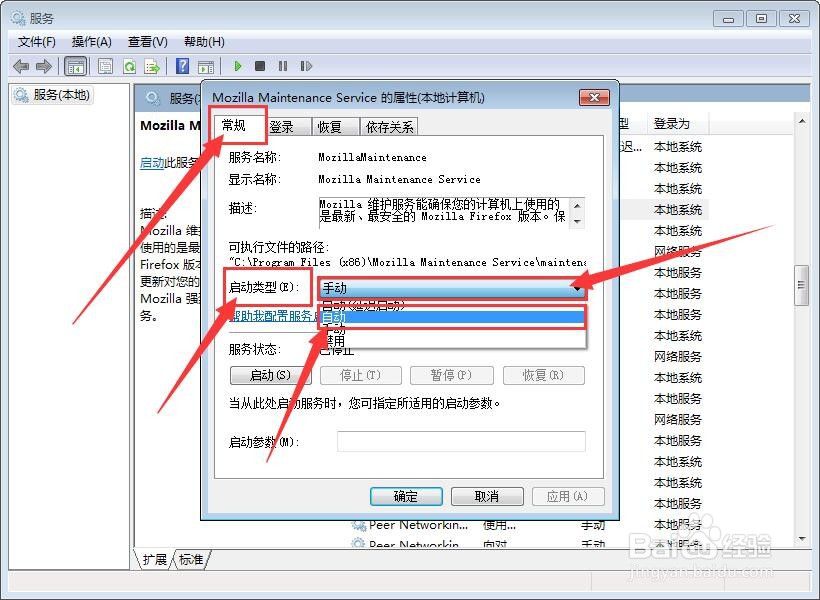Click the 帮助我配置服务 link in the dialog
Viewport: 820px width, 600px height.
point(274,316)
